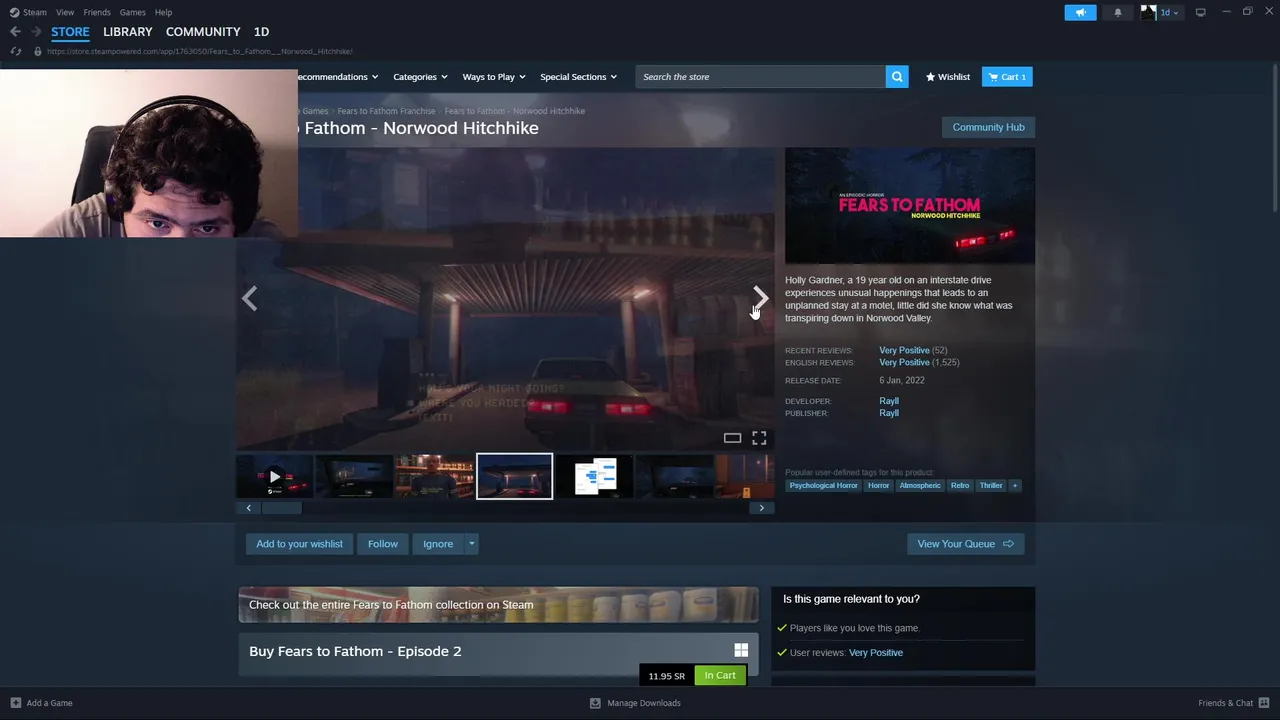Open the Psychological Horror tag

[x=823, y=485]
